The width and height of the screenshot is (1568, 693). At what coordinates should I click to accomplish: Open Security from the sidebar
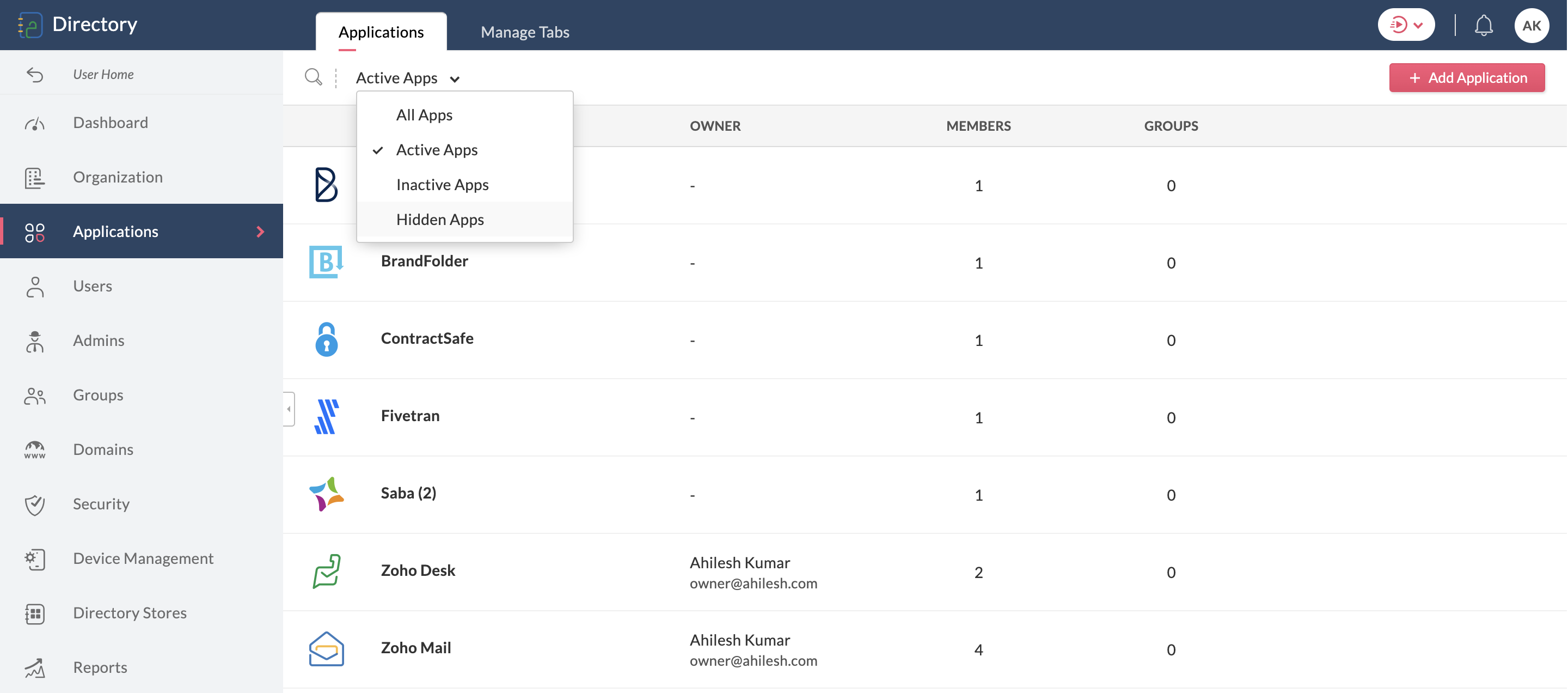(101, 503)
